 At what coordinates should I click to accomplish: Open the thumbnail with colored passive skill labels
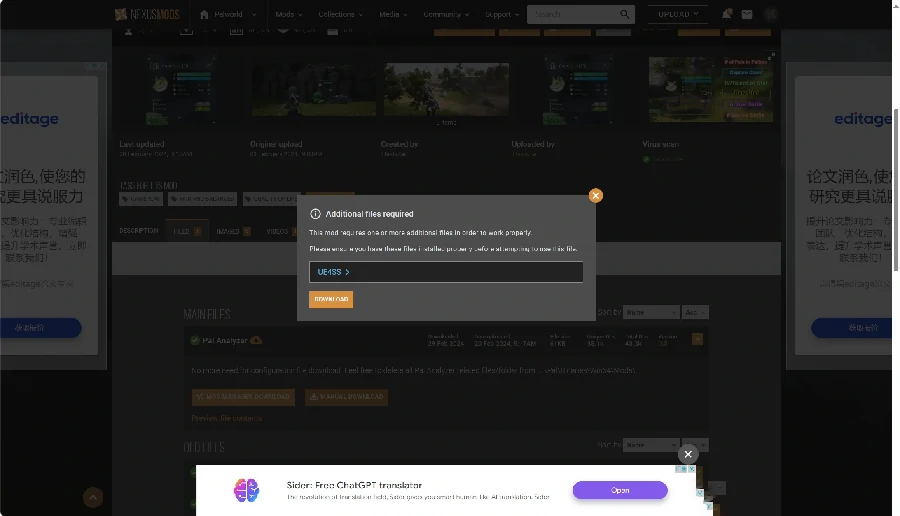point(711,90)
